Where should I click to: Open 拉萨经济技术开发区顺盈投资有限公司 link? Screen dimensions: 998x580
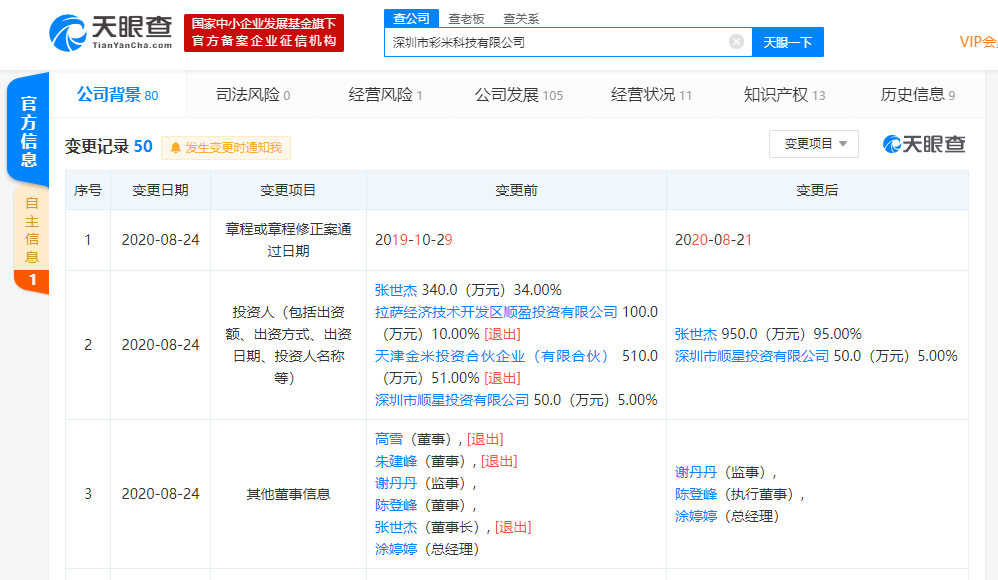point(496,312)
